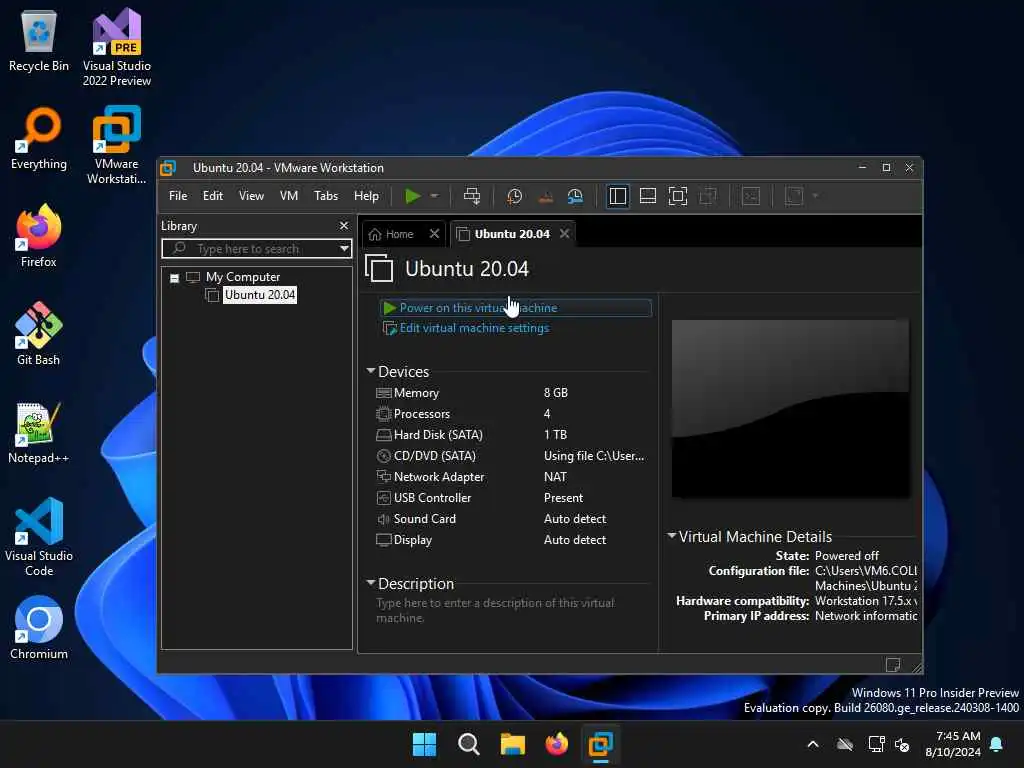
Task: Open Chromium desktop shortcut
Action: [x=39, y=628]
